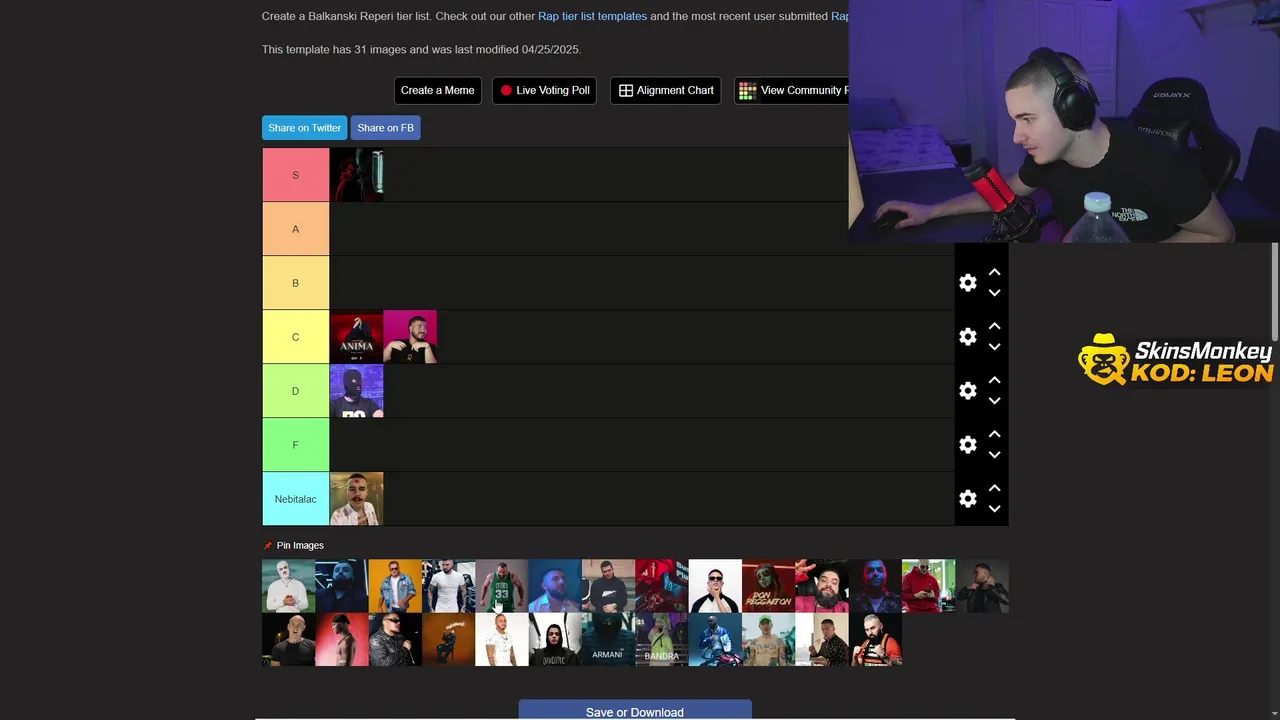
Task: Move F tier row down with arrow
Action: click(994, 455)
